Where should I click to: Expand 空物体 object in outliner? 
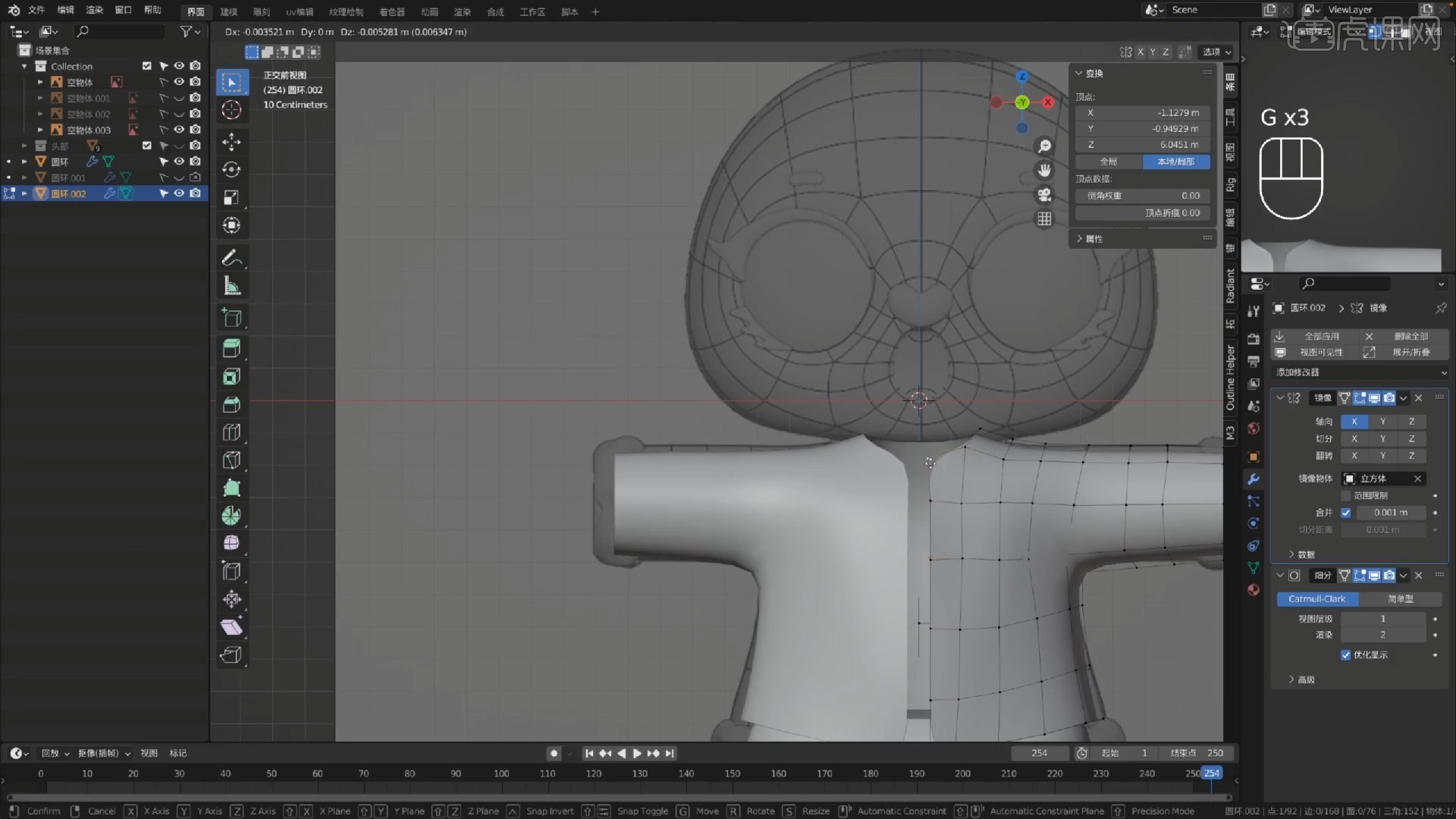point(40,82)
